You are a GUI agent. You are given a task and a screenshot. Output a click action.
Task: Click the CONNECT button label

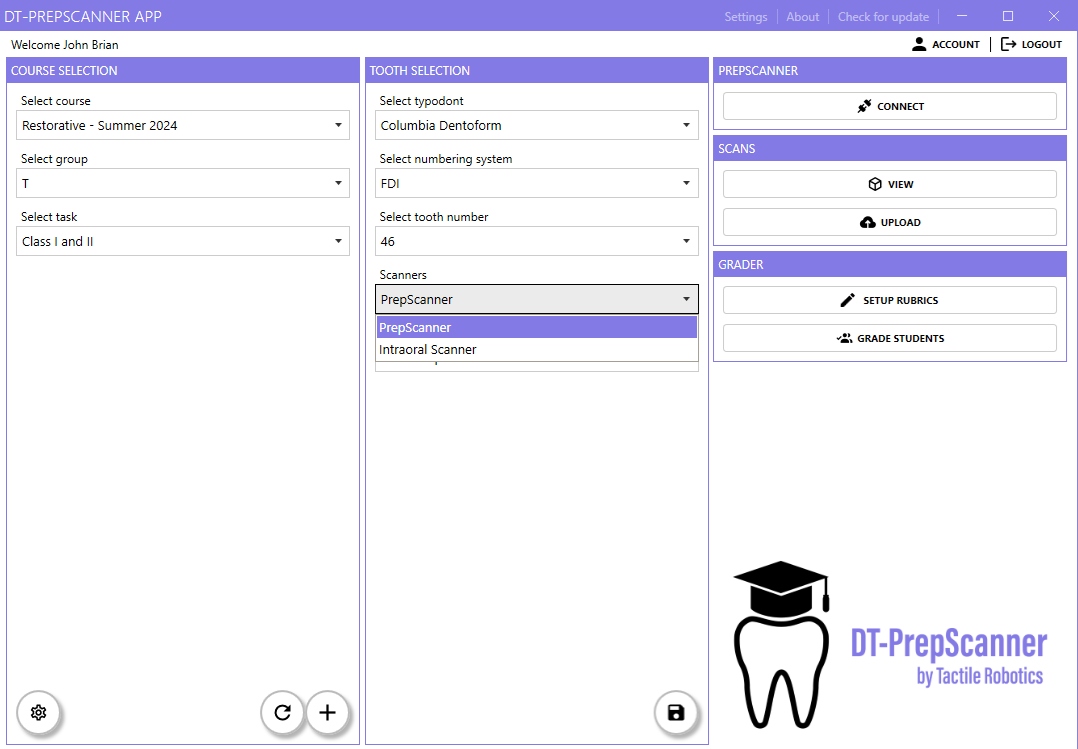901,107
